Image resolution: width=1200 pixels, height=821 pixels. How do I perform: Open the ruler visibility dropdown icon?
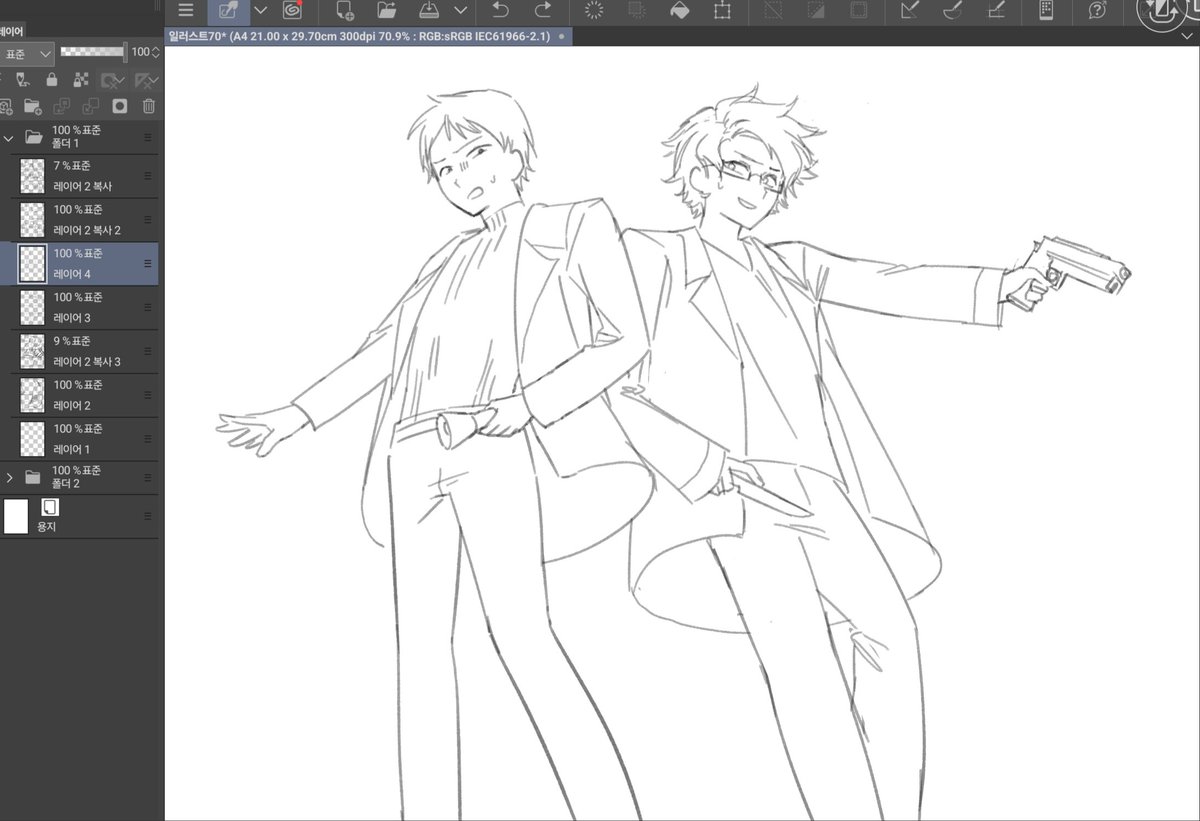tap(147, 80)
